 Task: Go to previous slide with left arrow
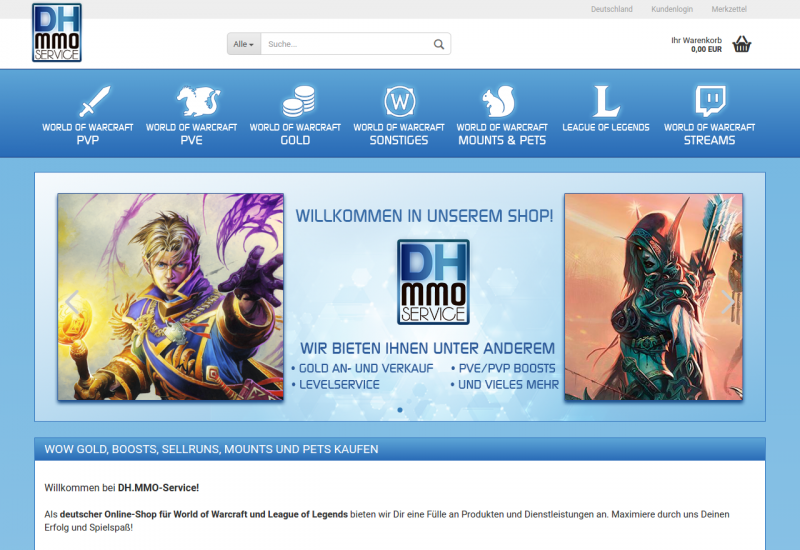click(x=70, y=298)
